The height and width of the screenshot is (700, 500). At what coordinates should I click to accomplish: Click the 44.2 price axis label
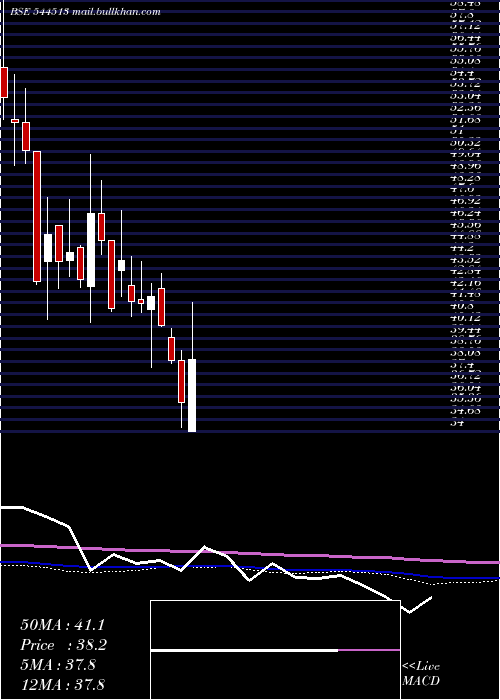pyautogui.click(x=462, y=248)
